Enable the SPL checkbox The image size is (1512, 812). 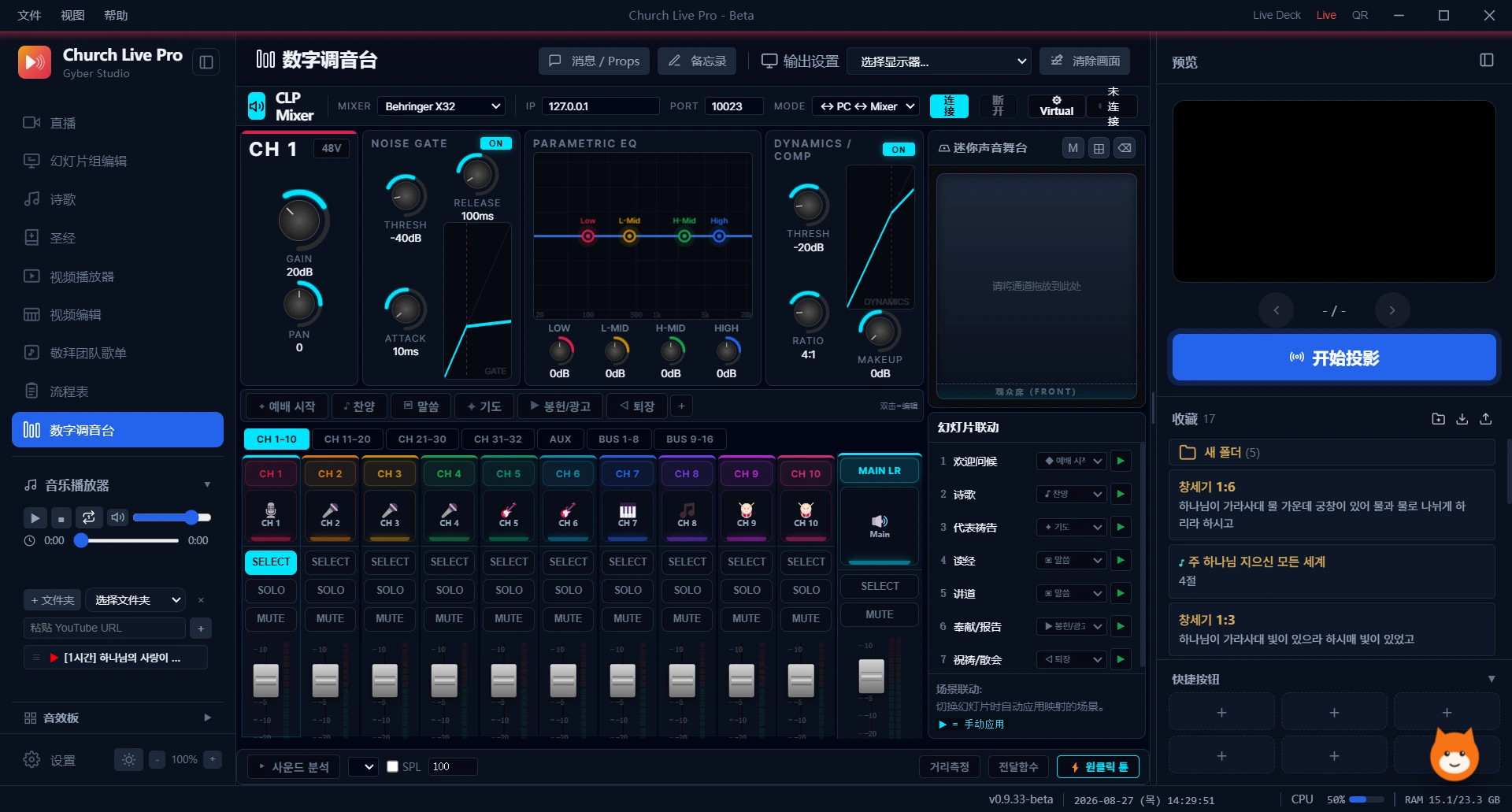pos(392,766)
